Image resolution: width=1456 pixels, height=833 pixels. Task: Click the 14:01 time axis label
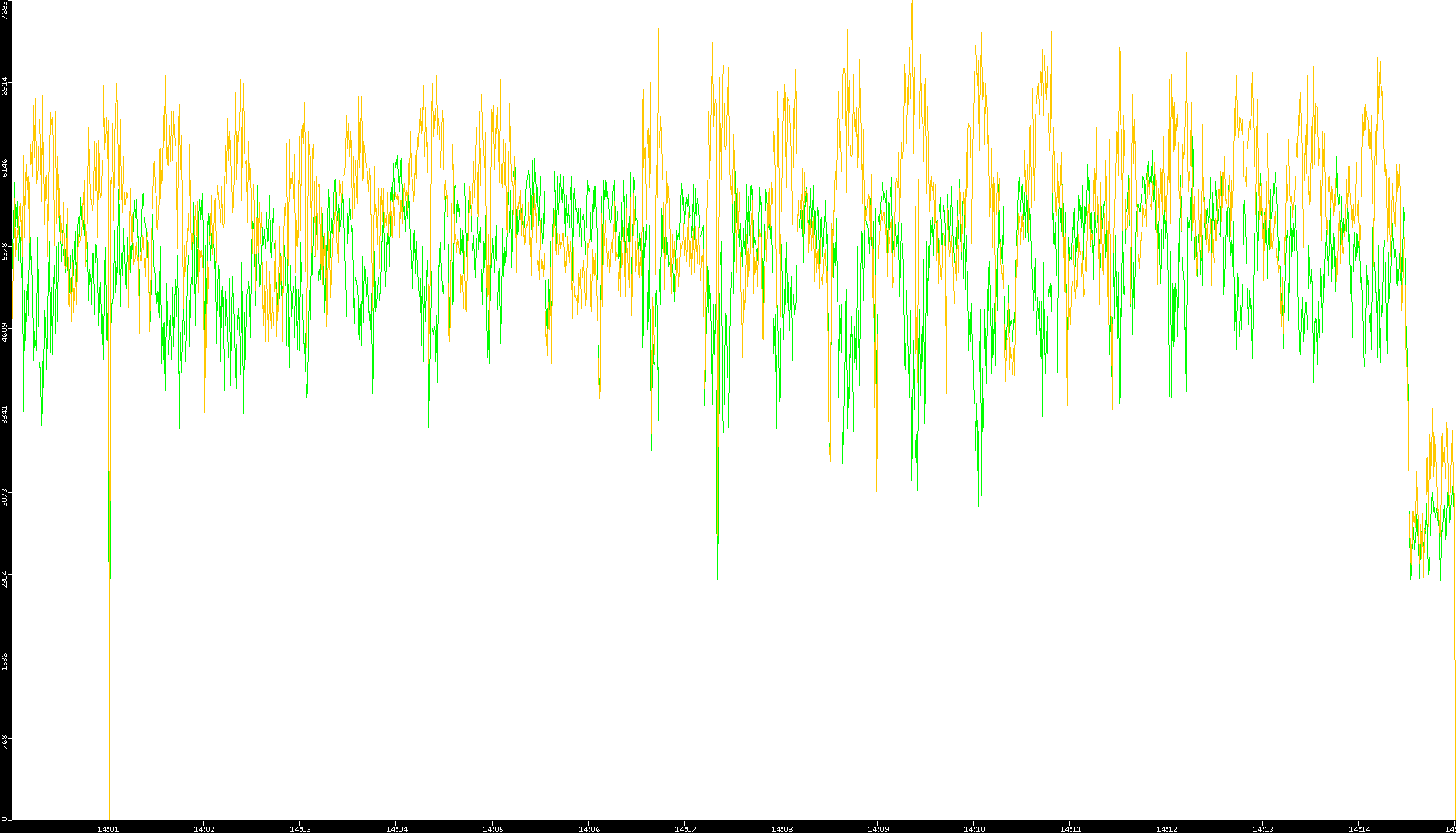pyautogui.click(x=107, y=829)
